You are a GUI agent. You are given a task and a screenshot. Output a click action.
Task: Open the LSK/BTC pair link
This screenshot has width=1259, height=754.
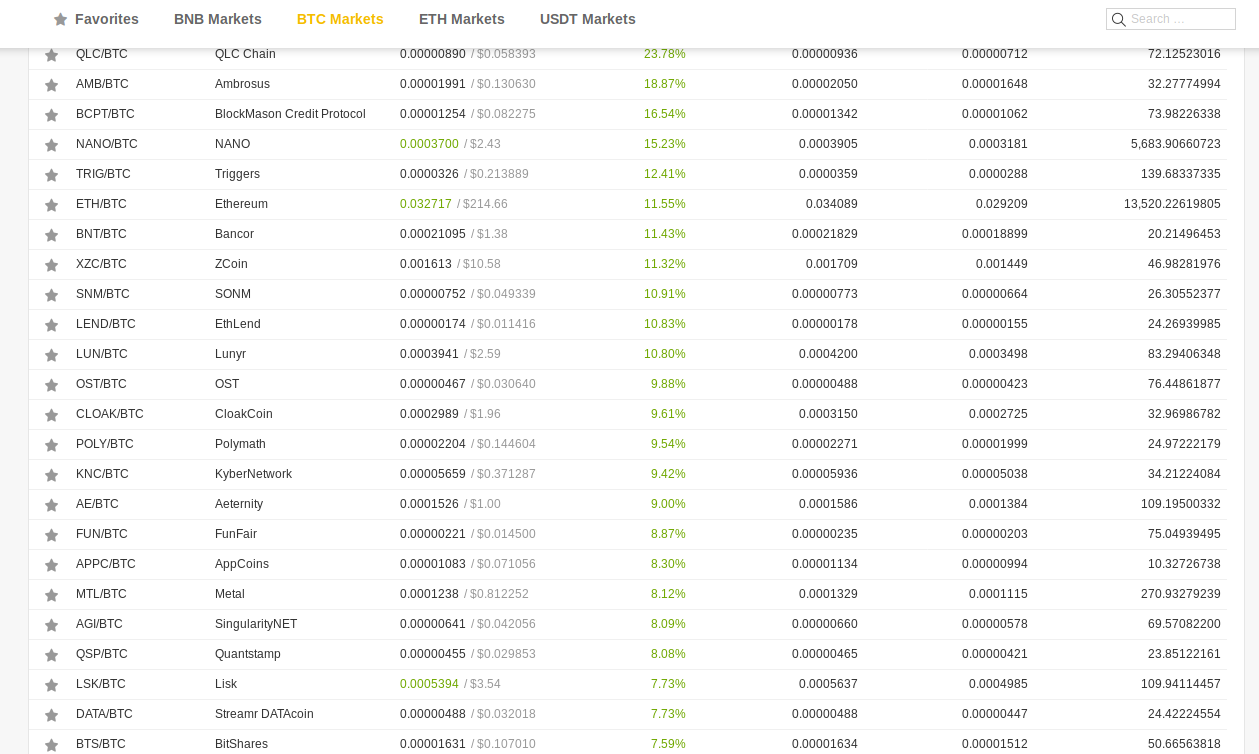(x=101, y=684)
